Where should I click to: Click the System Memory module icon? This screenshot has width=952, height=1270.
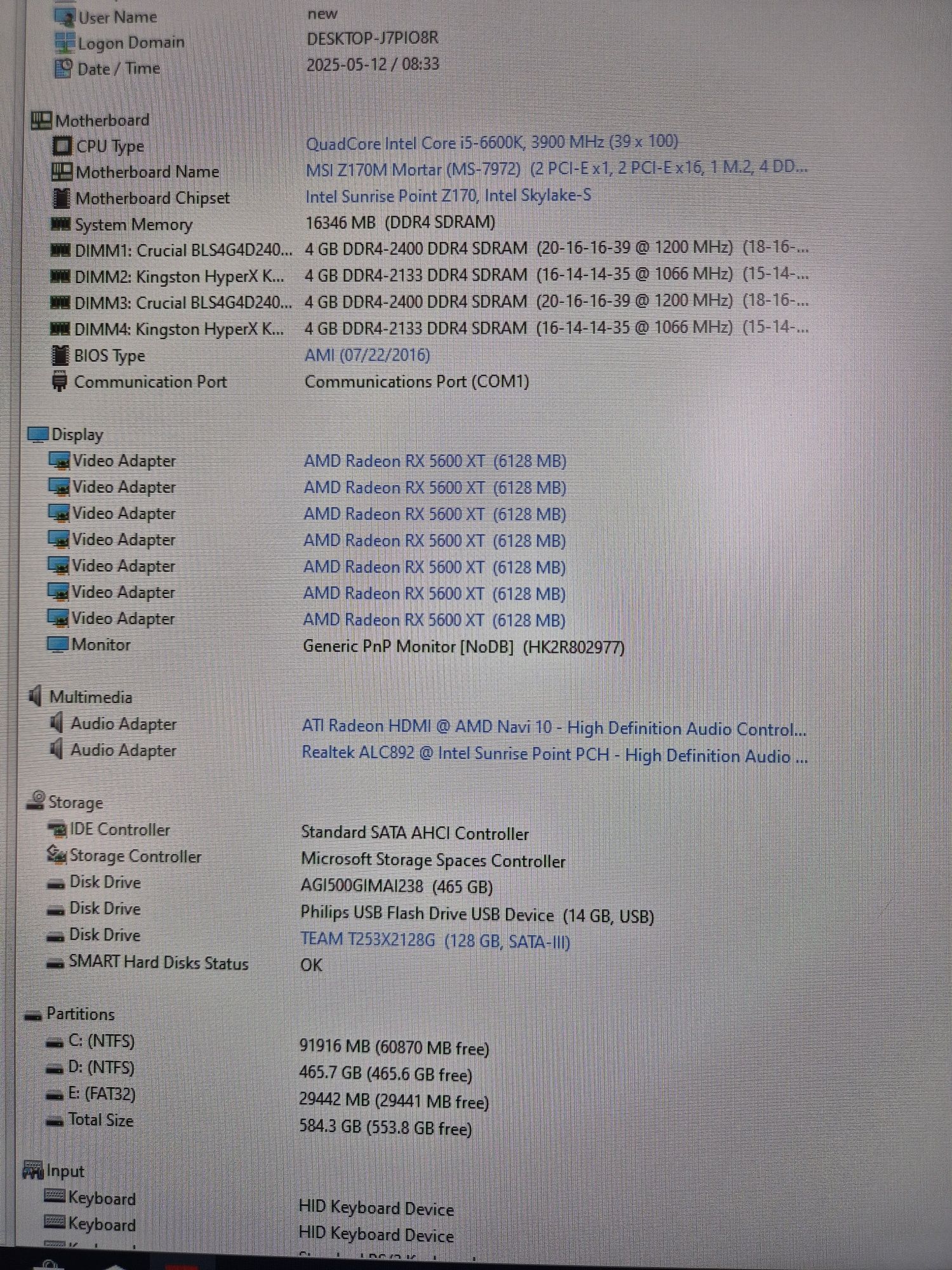coord(60,224)
